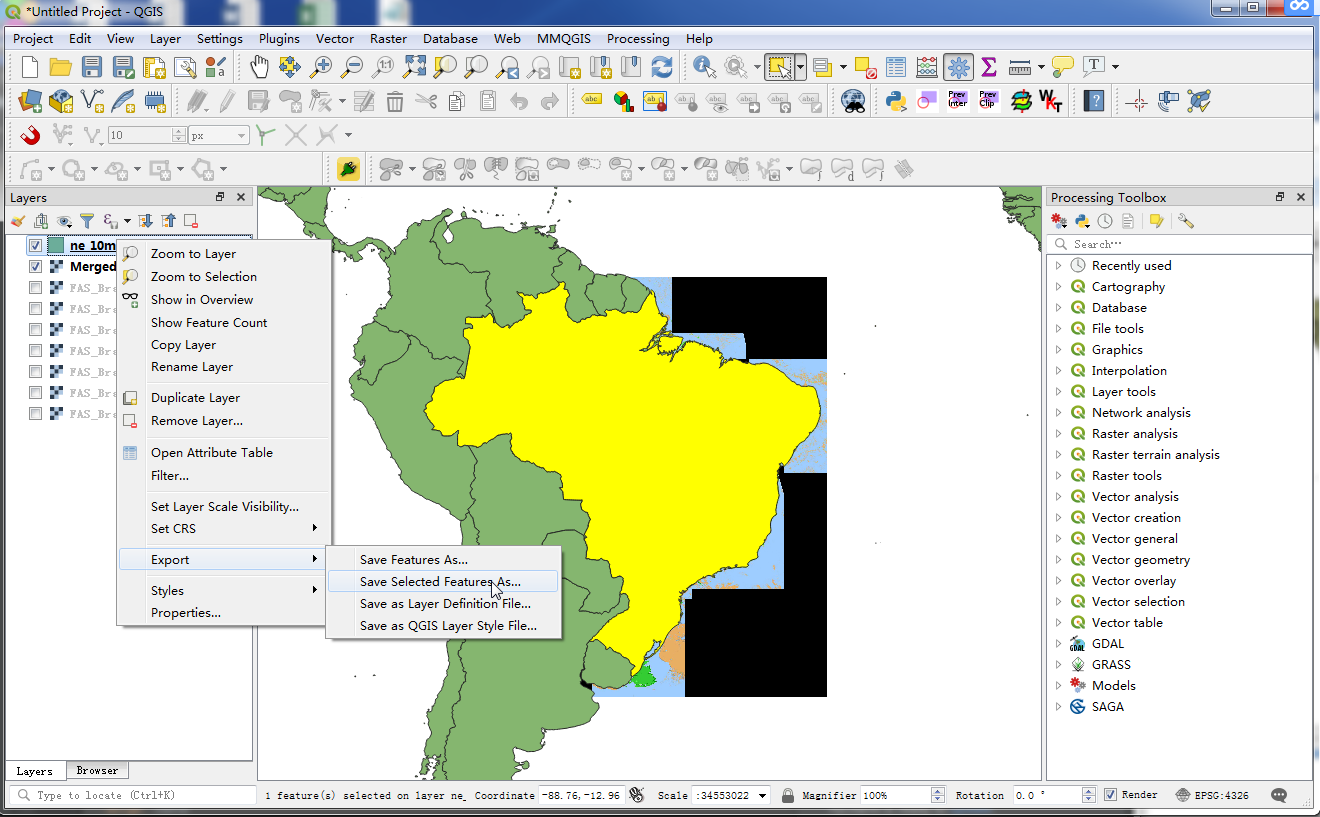The image size is (1320, 817).
Task: Click the Zoom In magnifier tool
Action: 320,67
